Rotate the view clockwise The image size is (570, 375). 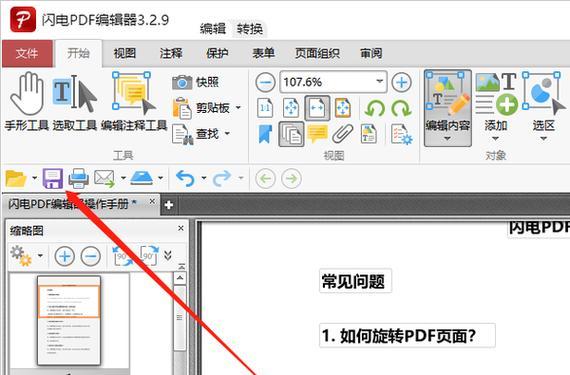(x=401, y=108)
